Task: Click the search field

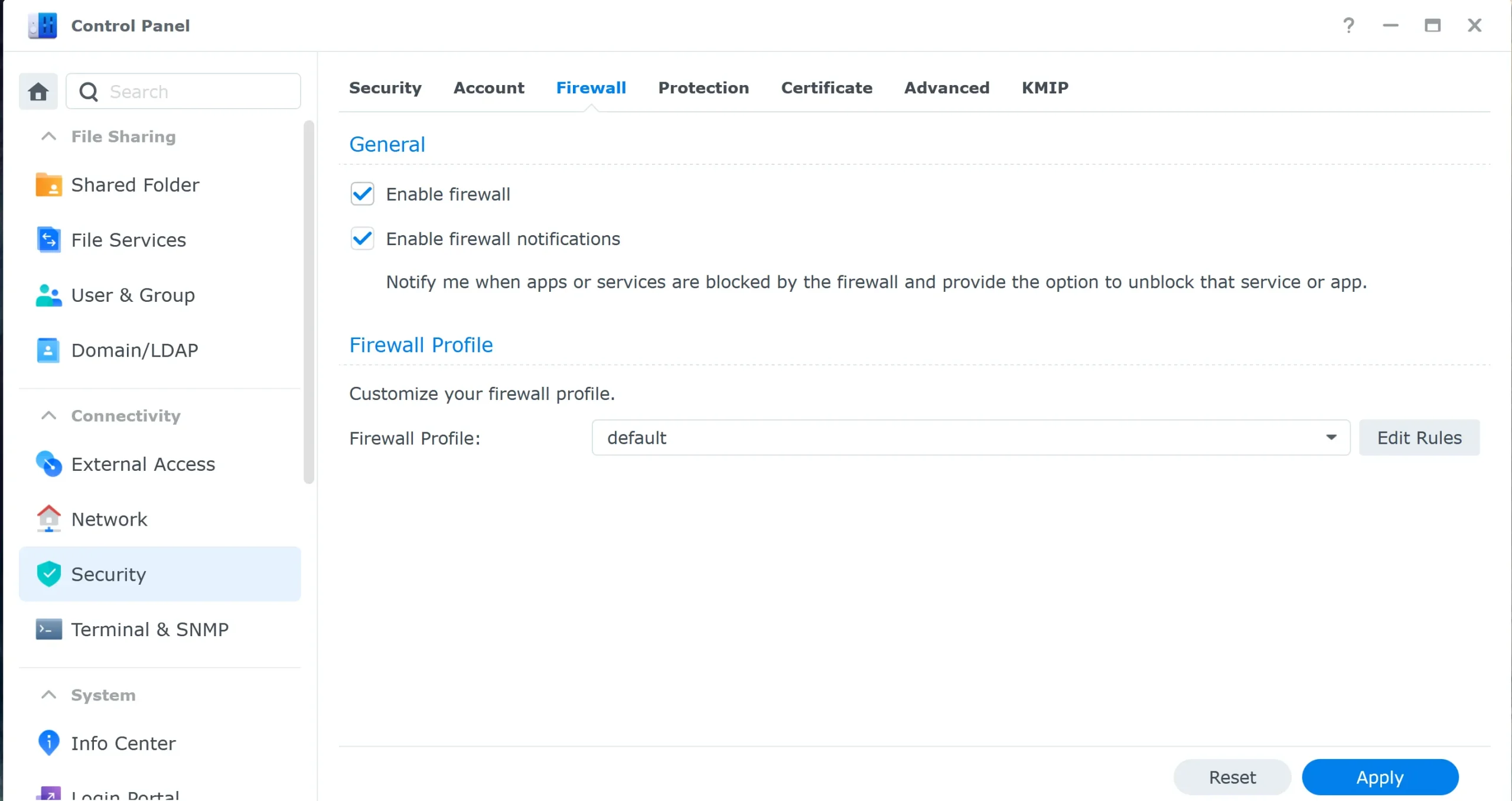Action: click(183, 91)
